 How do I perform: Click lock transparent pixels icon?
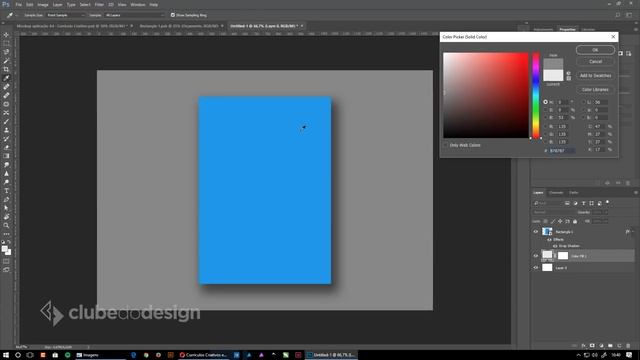pos(545,221)
